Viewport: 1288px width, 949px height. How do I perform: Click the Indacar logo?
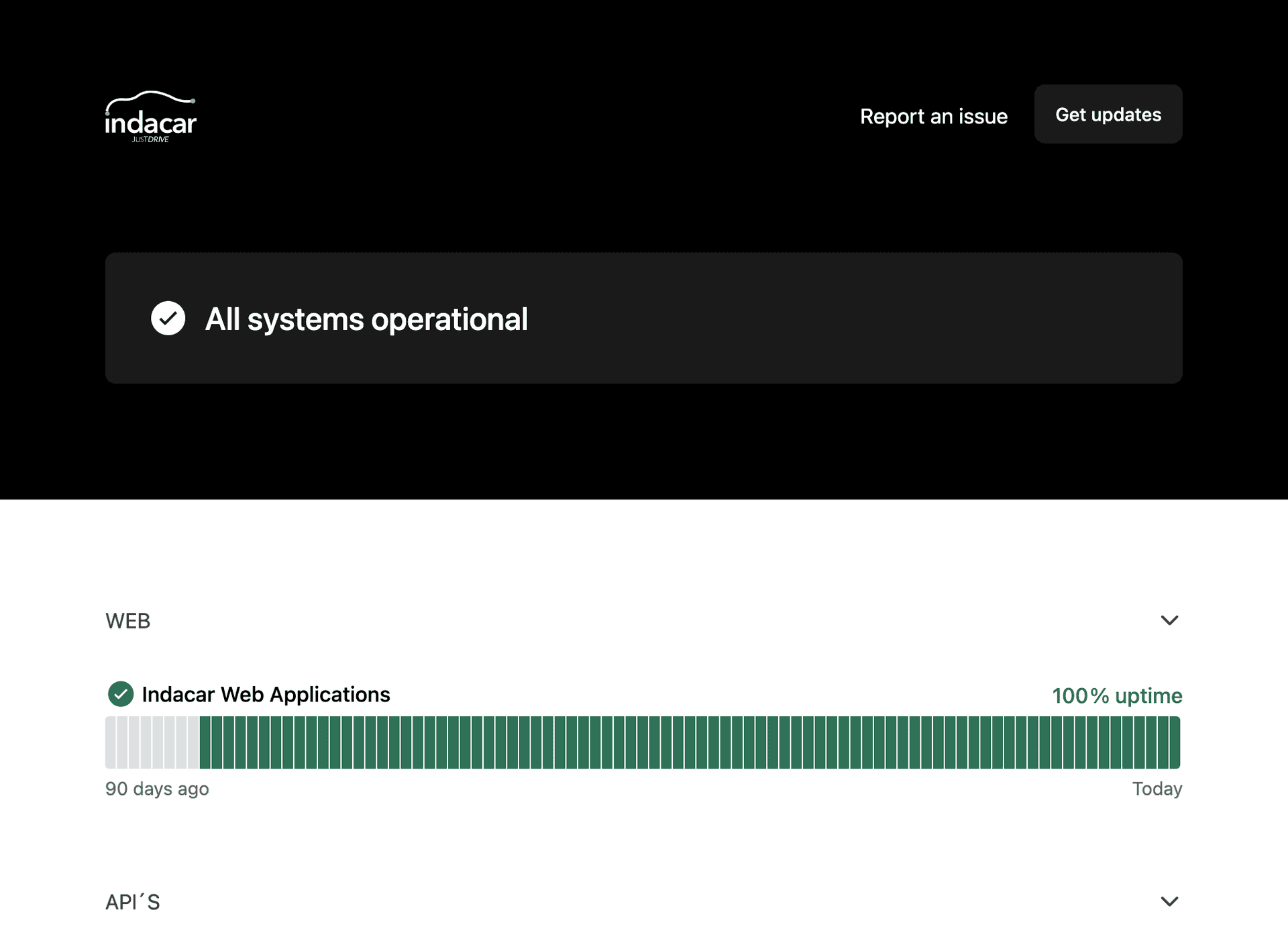point(151,117)
